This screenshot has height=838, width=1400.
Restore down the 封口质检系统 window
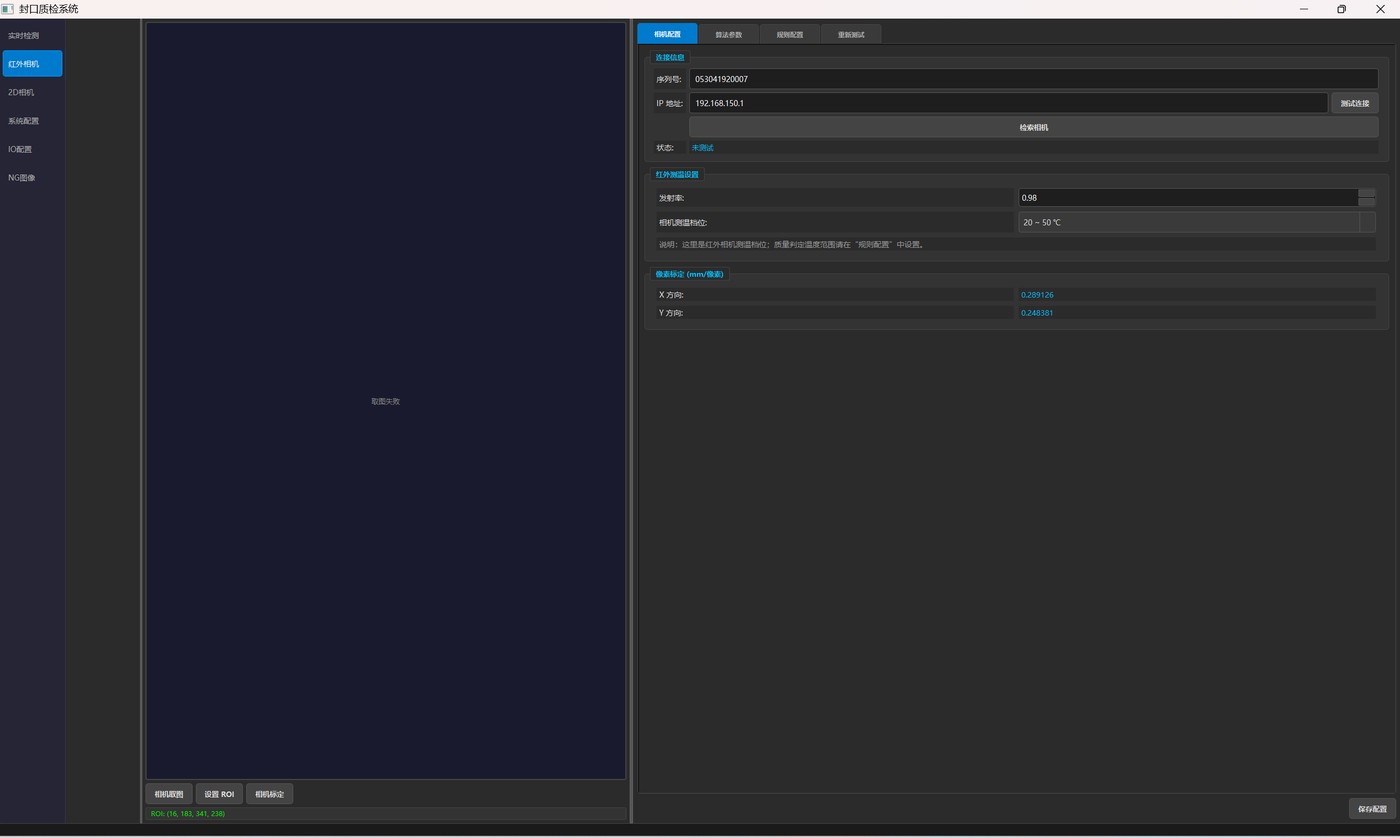click(1341, 9)
